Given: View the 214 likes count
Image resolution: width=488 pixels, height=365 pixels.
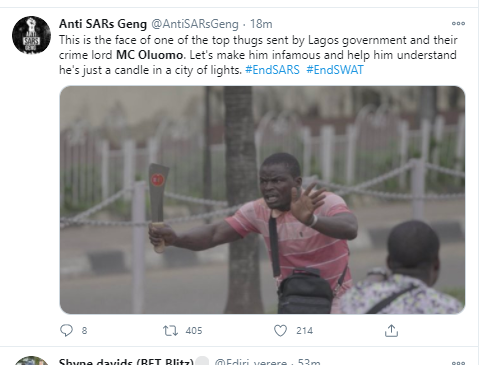Looking at the screenshot, I should 305,331.
